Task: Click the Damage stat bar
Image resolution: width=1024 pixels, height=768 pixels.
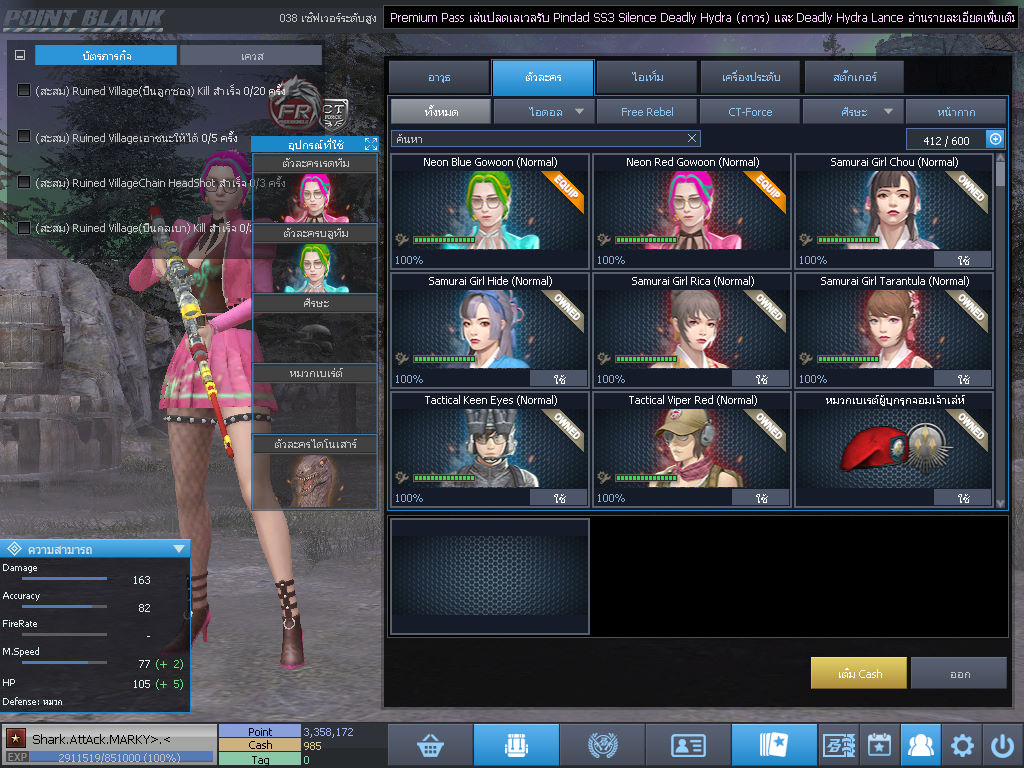Action: point(64,579)
